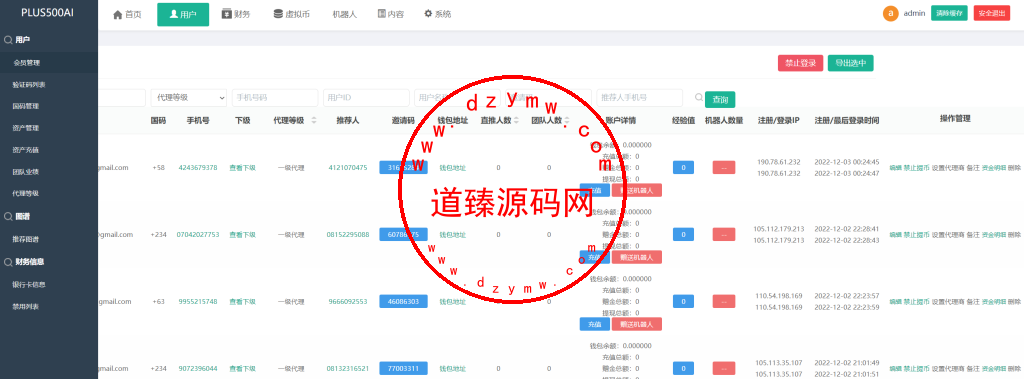Select the 用户 top navigation tab
This screenshot has height=379, width=1024.
click(183, 14)
